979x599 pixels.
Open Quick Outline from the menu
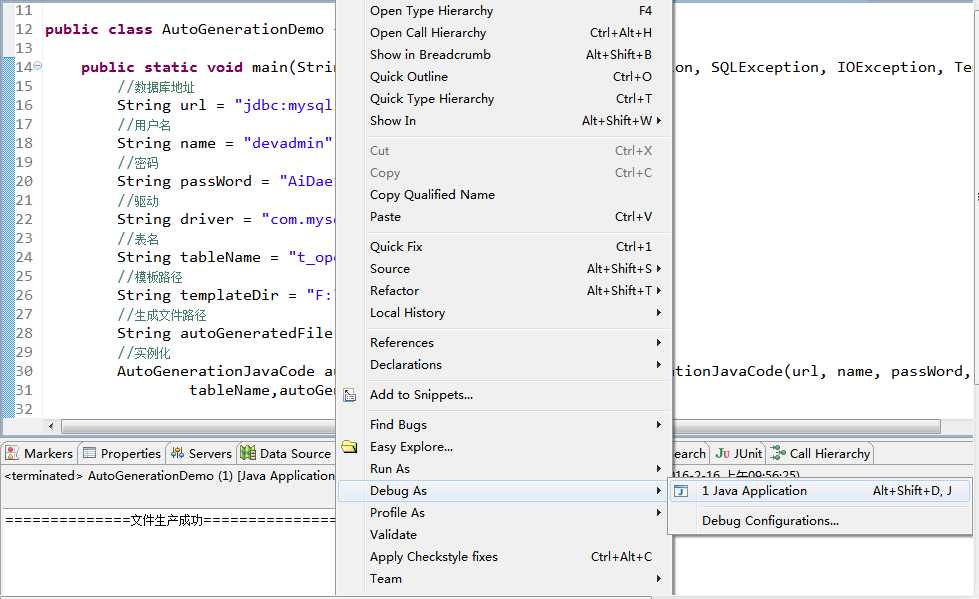pos(504,76)
